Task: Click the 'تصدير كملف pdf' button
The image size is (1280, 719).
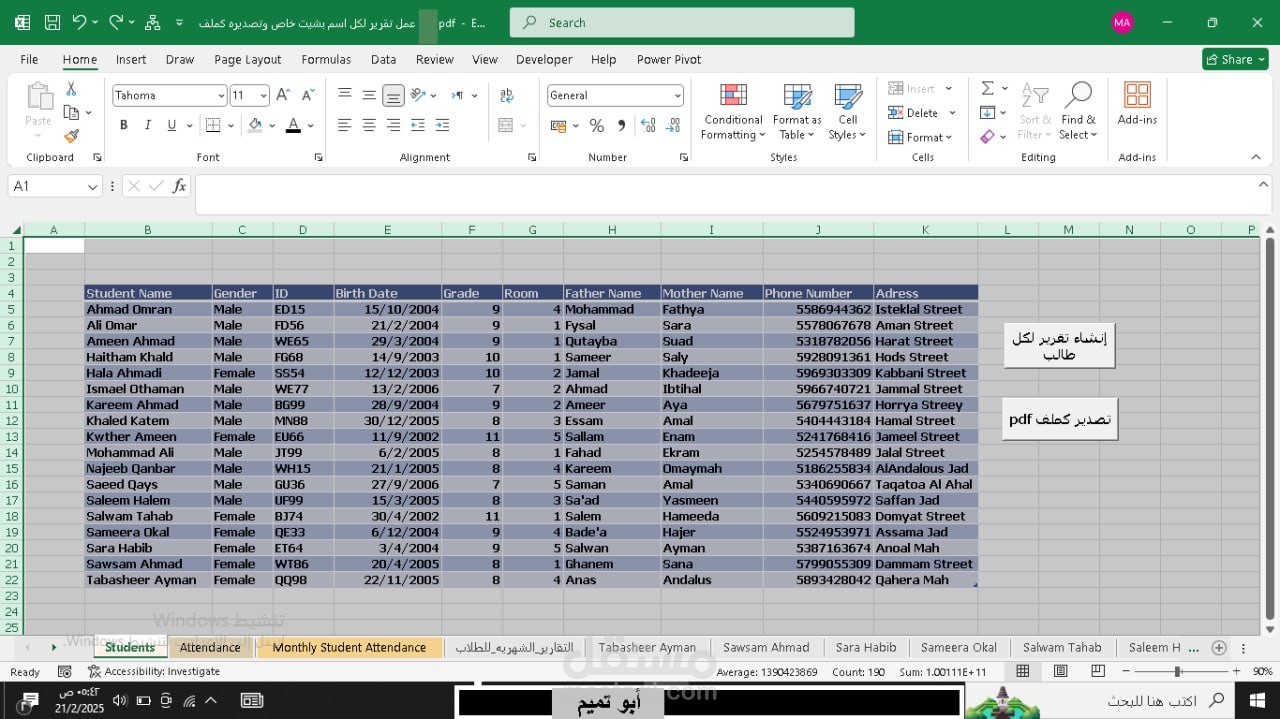Action: [x=1060, y=419]
